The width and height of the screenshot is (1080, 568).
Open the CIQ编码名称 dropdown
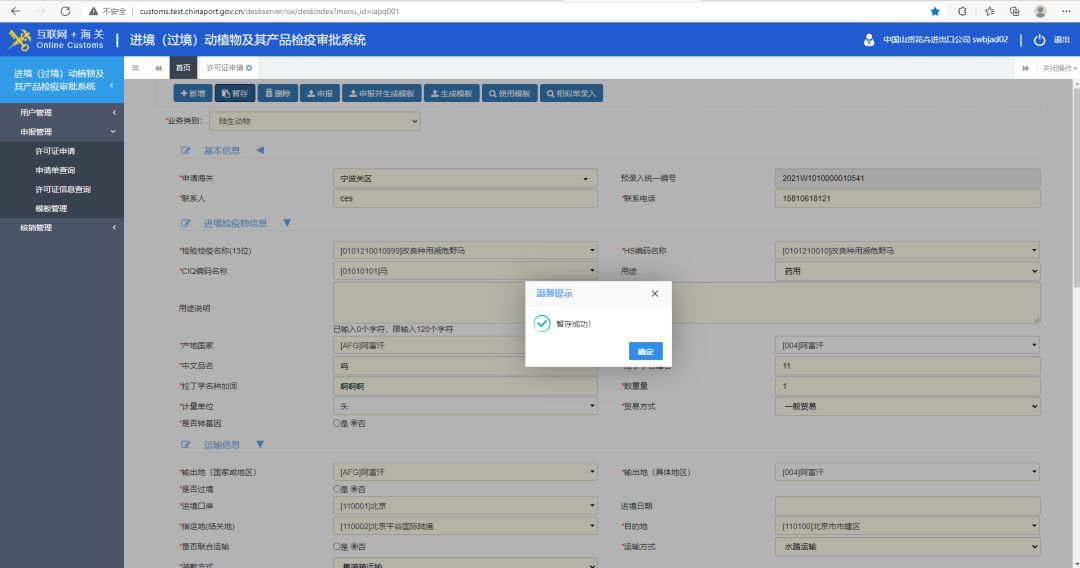[x=465, y=271]
